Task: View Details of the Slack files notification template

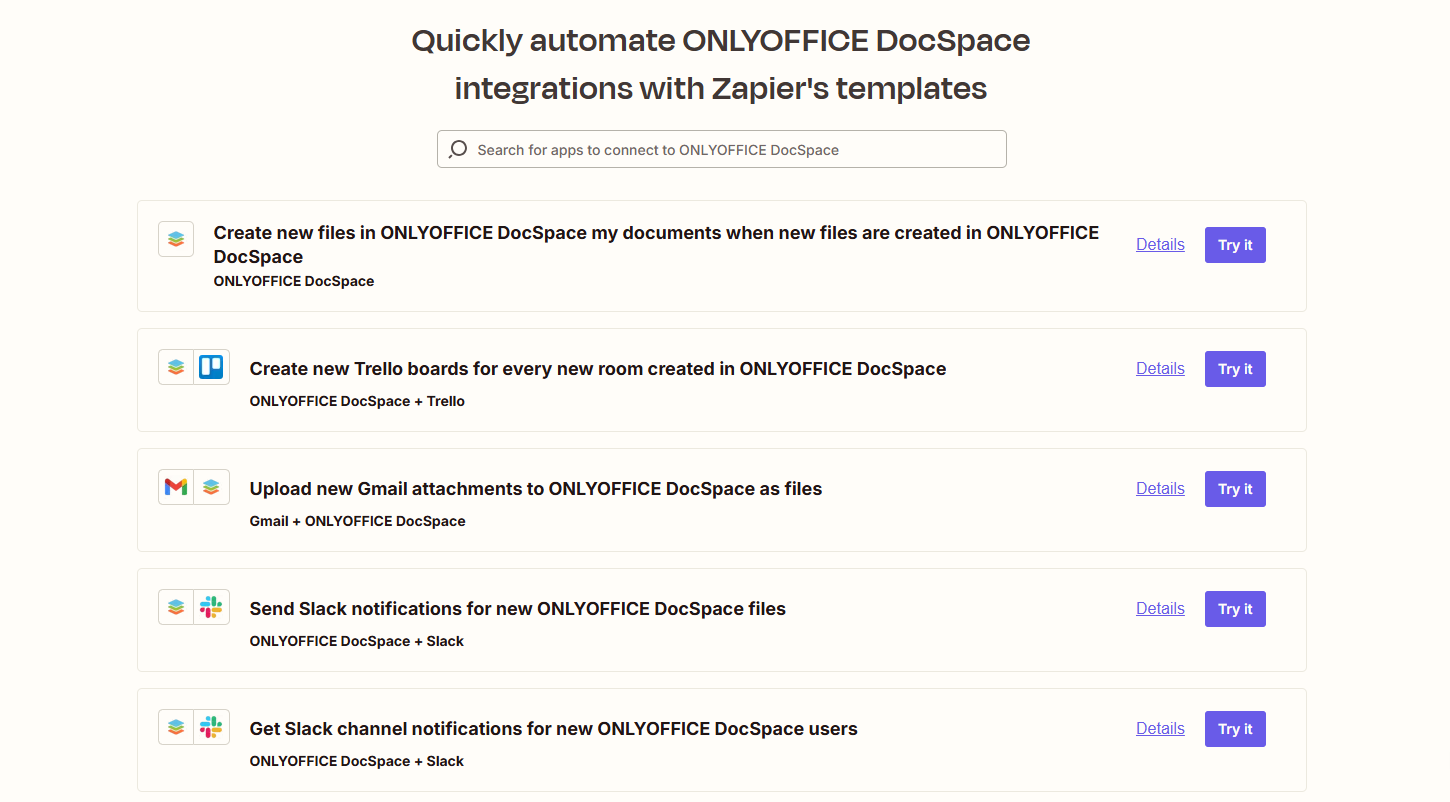Action: (1160, 608)
